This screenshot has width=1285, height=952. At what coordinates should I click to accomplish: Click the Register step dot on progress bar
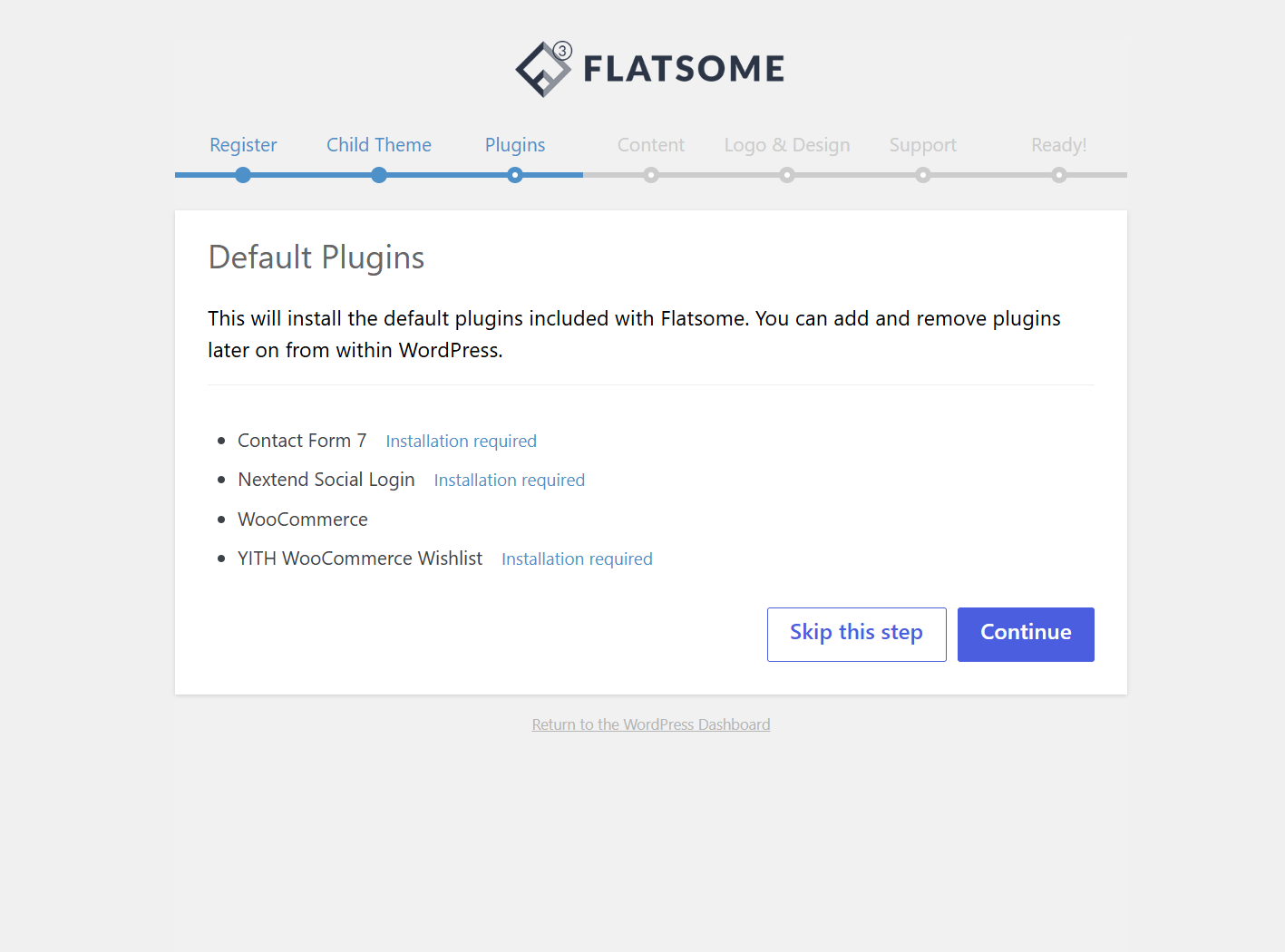coord(243,175)
